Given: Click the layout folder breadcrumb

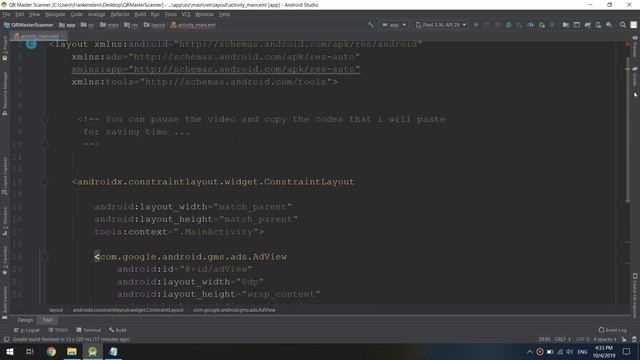Looking at the screenshot, I should click(x=154, y=25).
